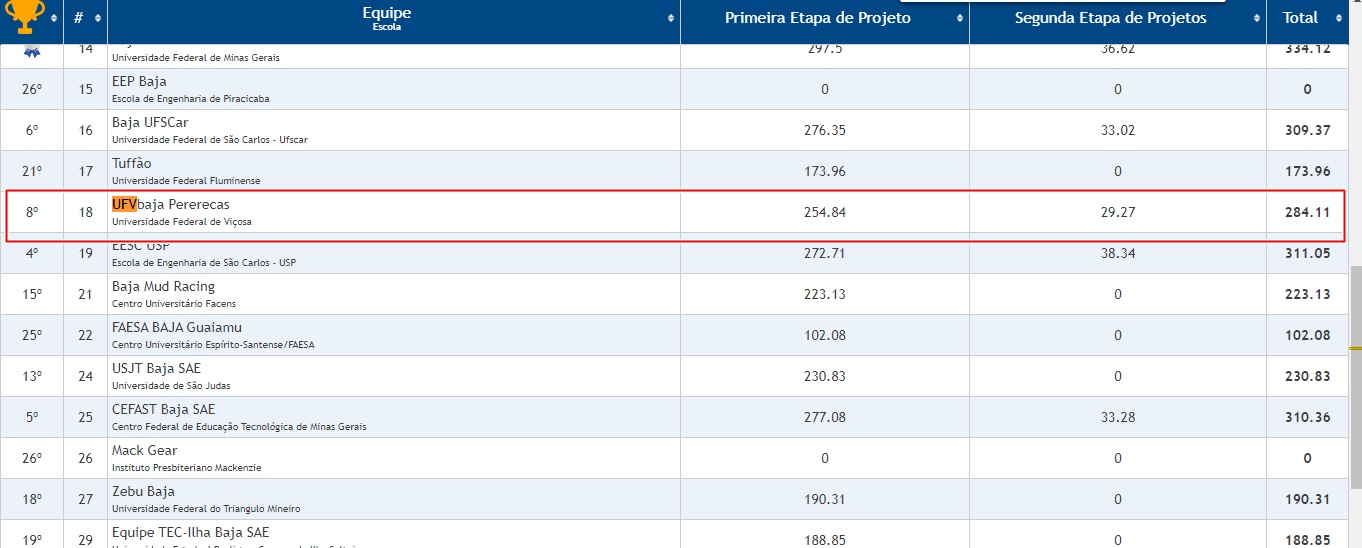Click the Zebu Baja team name
The width and height of the screenshot is (1362, 548).
(x=143, y=491)
